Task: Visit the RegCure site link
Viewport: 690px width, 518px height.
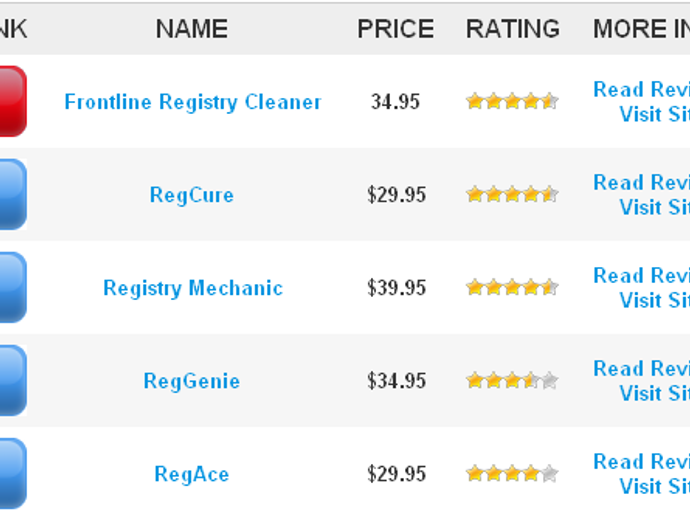Action: pyautogui.click(x=654, y=207)
